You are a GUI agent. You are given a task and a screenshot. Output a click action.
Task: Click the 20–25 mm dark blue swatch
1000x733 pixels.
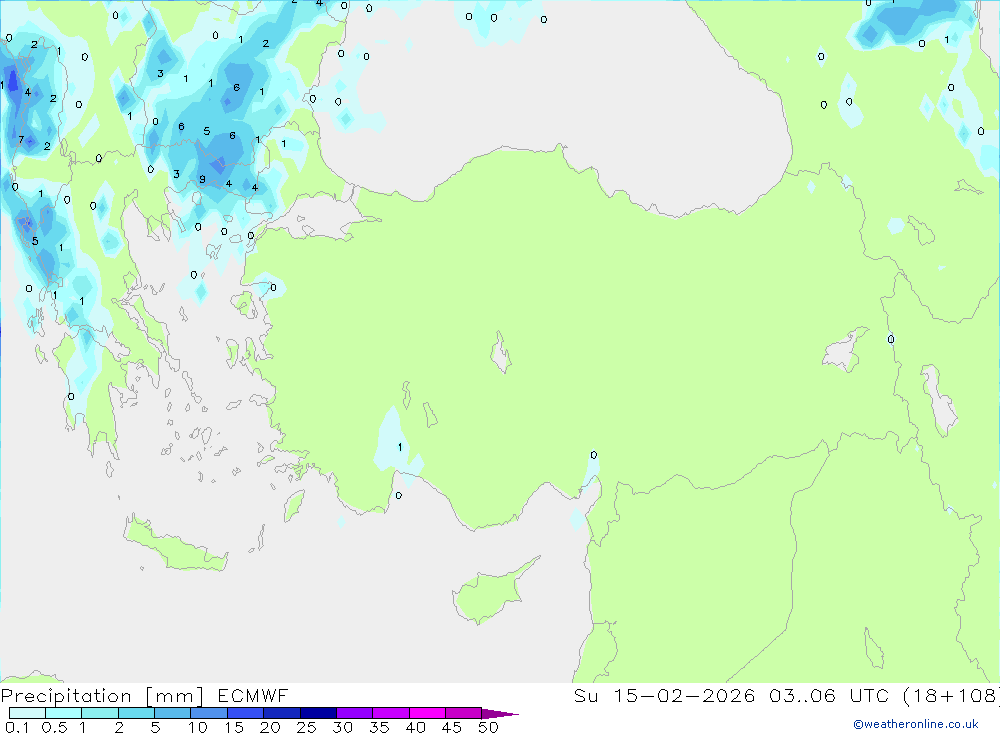pos(282,713)
